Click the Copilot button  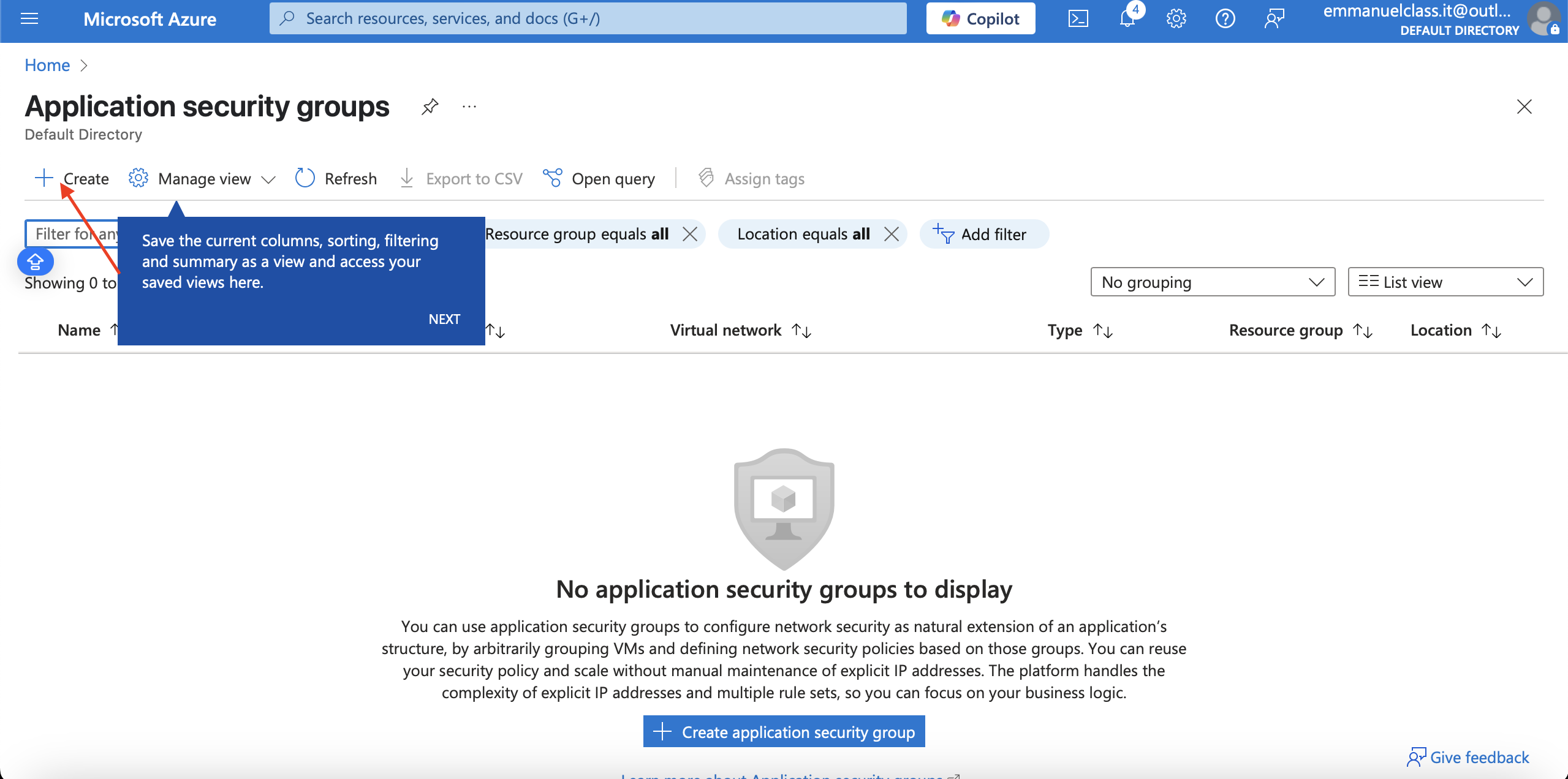click(980, 18)
